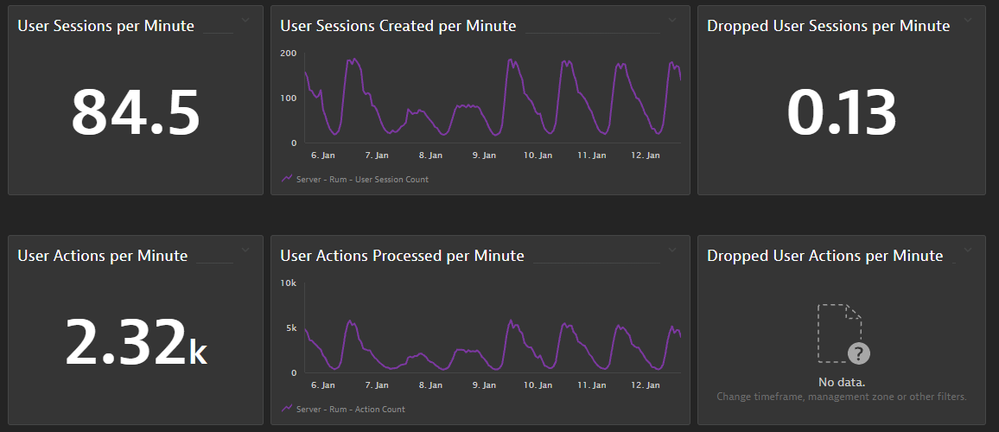Screen dimensions: 999x432
Task: Expand the User Actions per Minute tile chevron
Action: pos(247,250)
